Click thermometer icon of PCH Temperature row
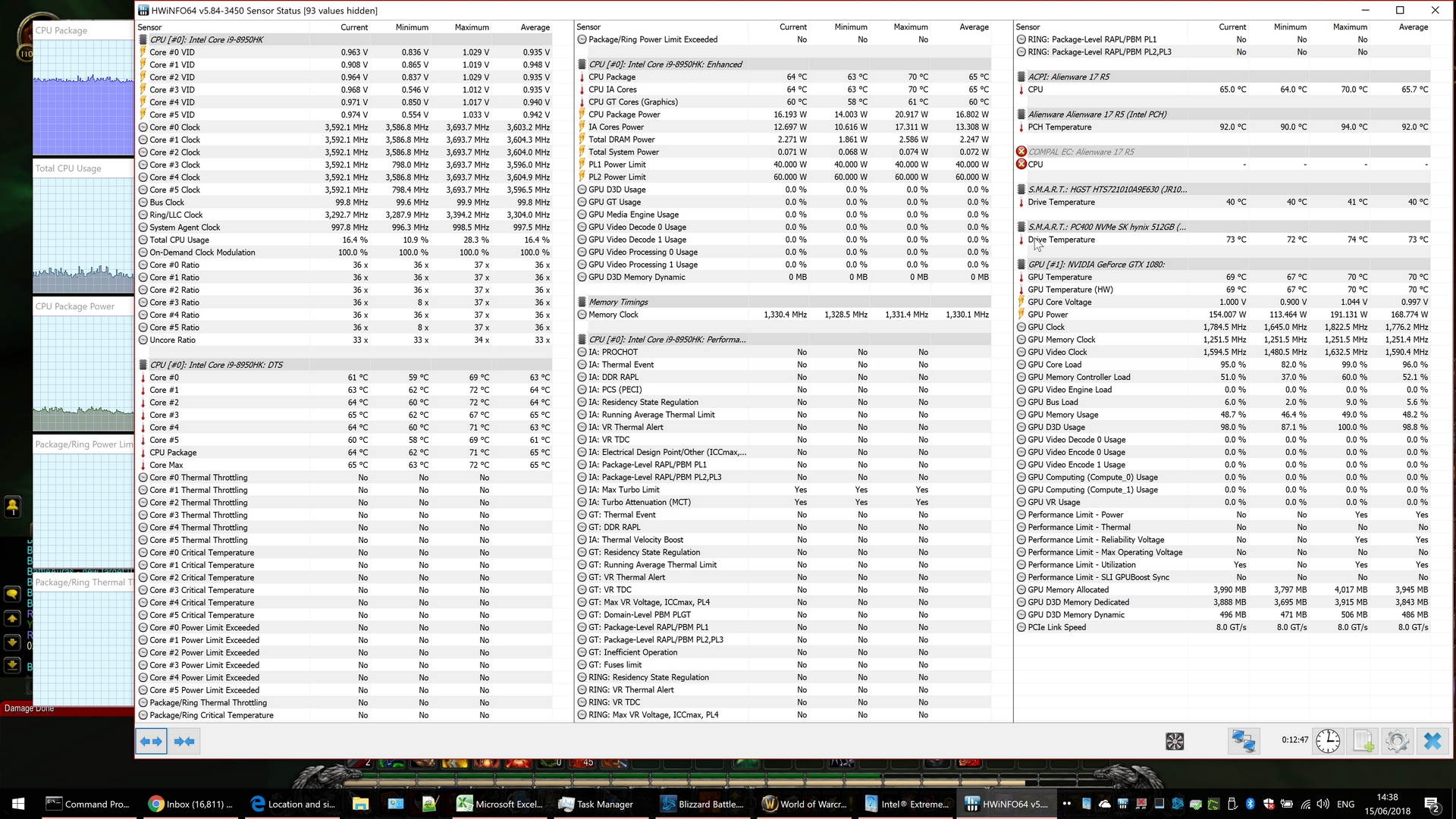The width and height of the screenshot is (1456, 819). 1021,127
